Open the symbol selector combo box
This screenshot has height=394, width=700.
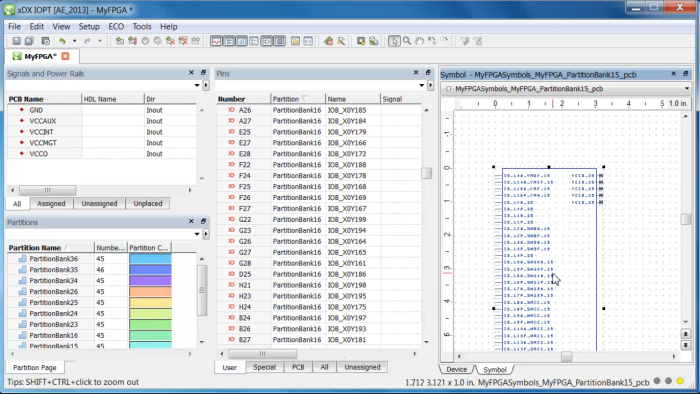click(x=566, y=89)
